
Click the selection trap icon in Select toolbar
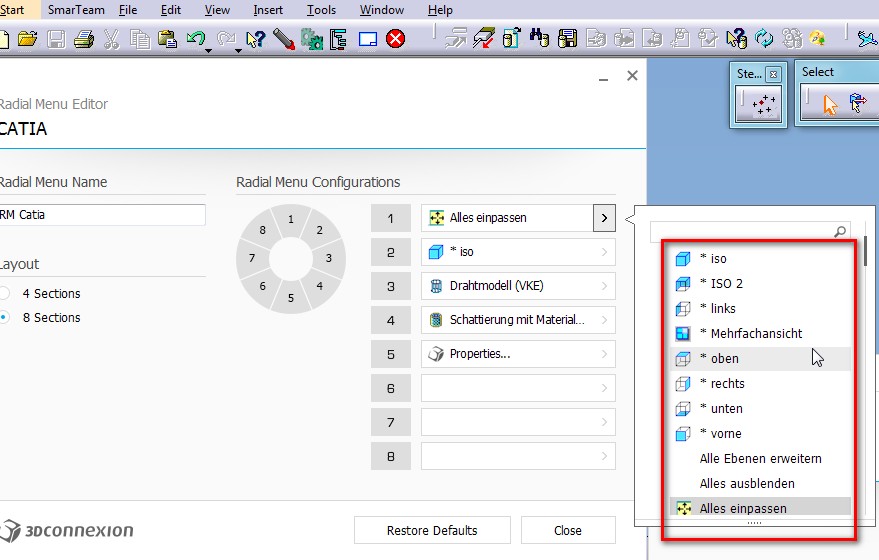click(x=858, y=103)
